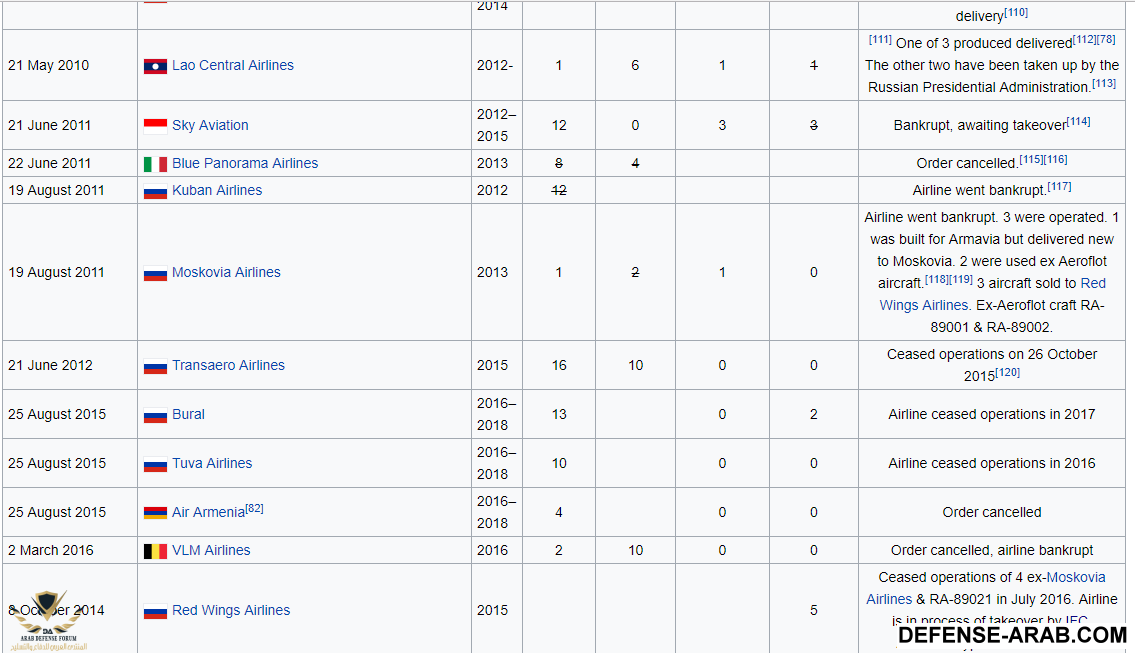Viewport: 1135px width, 653px height.
Task: Click the Indonesian flag beside Sky Aviation
Action: pyautogui.click(x=155, y=126)
